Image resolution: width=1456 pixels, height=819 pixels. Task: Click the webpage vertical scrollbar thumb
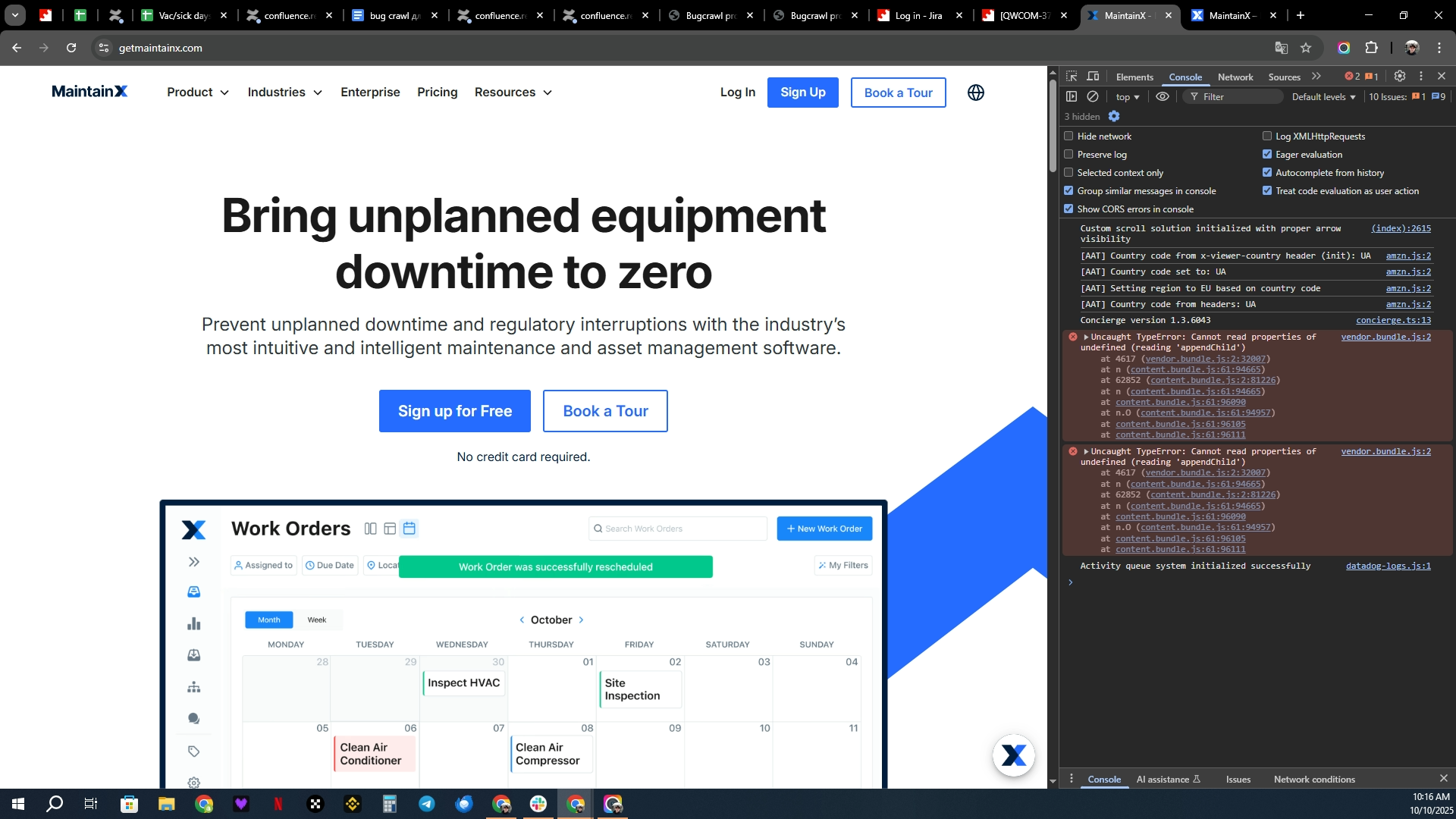coord(1053,125)
